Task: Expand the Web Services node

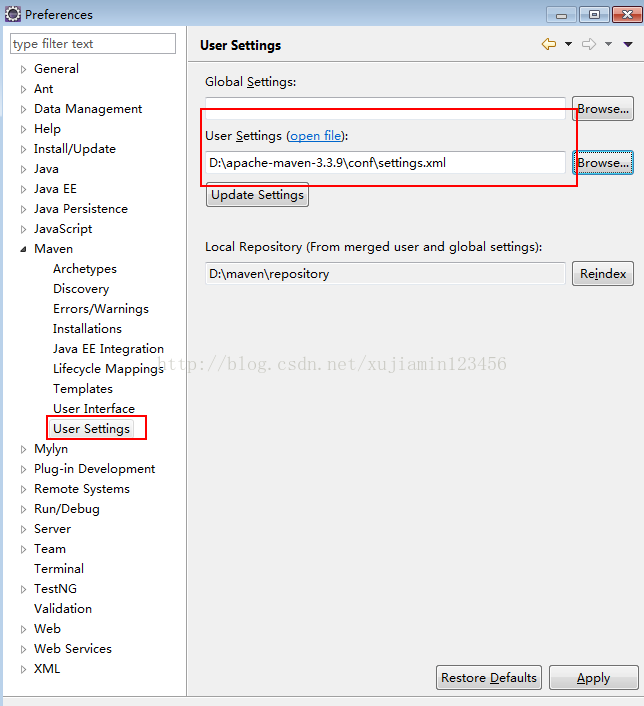Action: 23,649
